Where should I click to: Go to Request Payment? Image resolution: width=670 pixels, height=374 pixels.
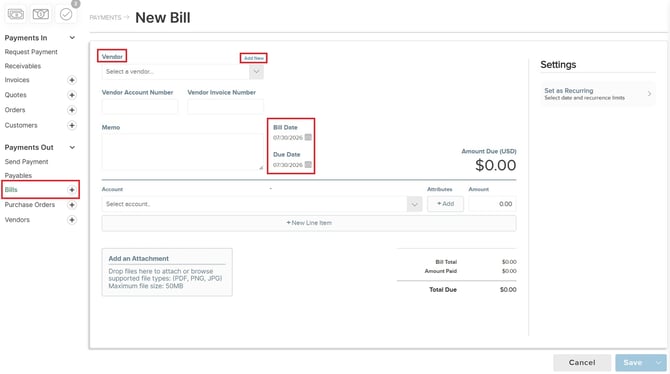point(31,52)
